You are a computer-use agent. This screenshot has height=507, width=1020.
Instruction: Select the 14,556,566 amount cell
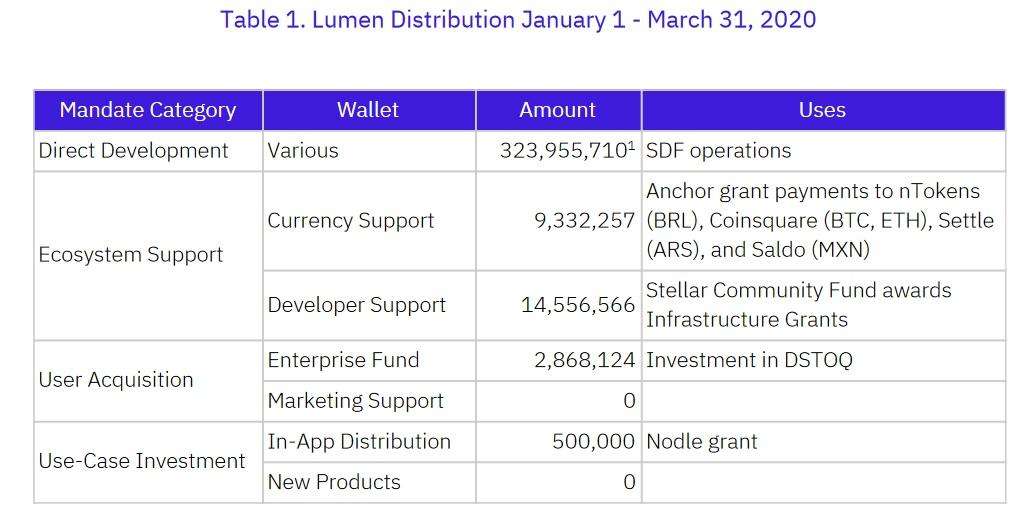coord(577,305)
